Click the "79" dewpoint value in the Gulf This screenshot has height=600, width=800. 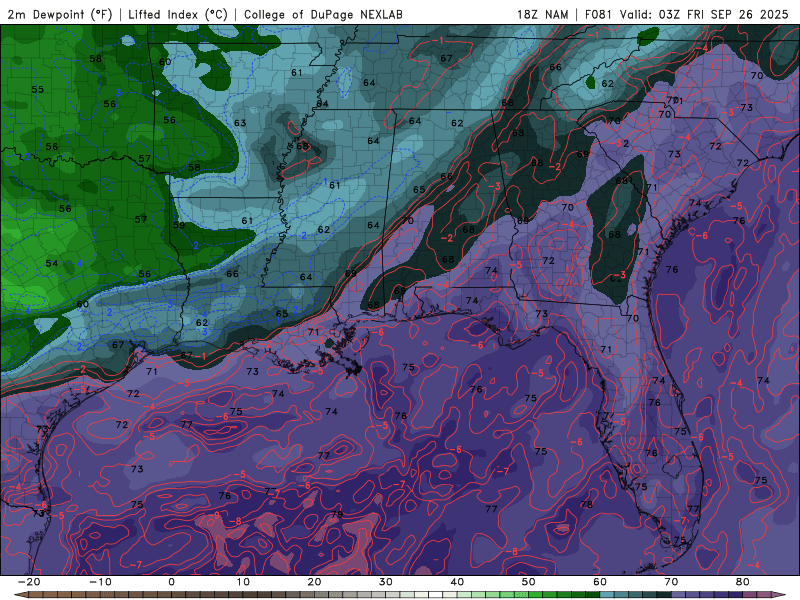tap(337, 514)
